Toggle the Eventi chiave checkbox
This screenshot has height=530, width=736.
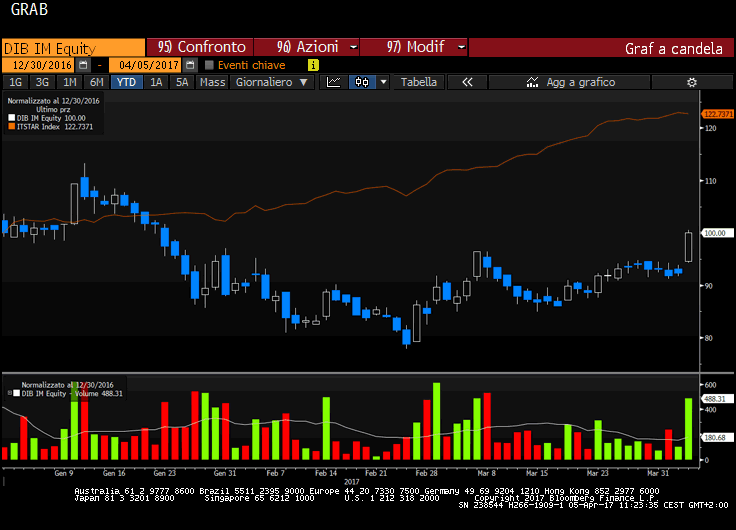(209, 65)
